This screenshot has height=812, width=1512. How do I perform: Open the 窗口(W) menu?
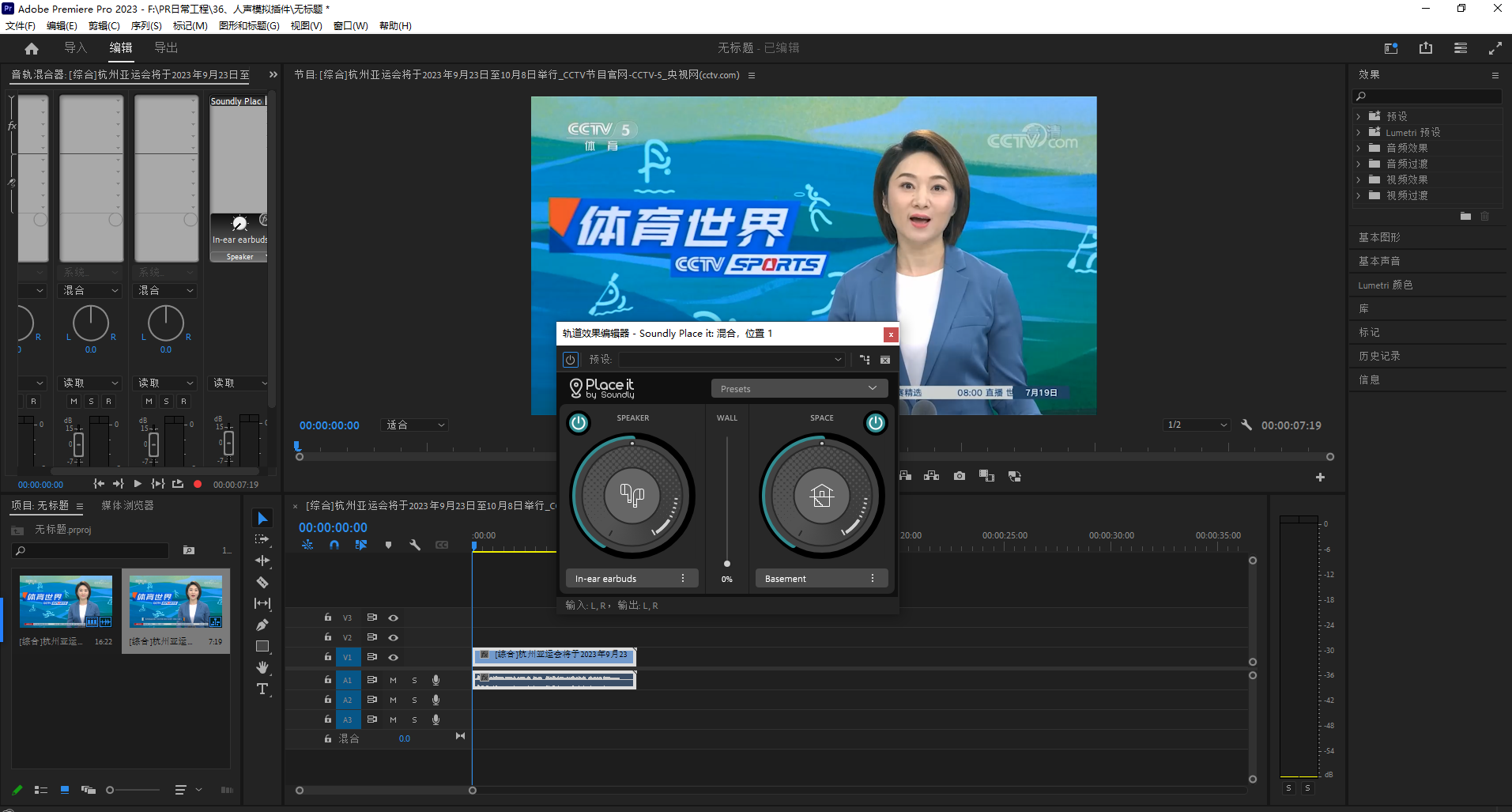[x=350, y=25]
